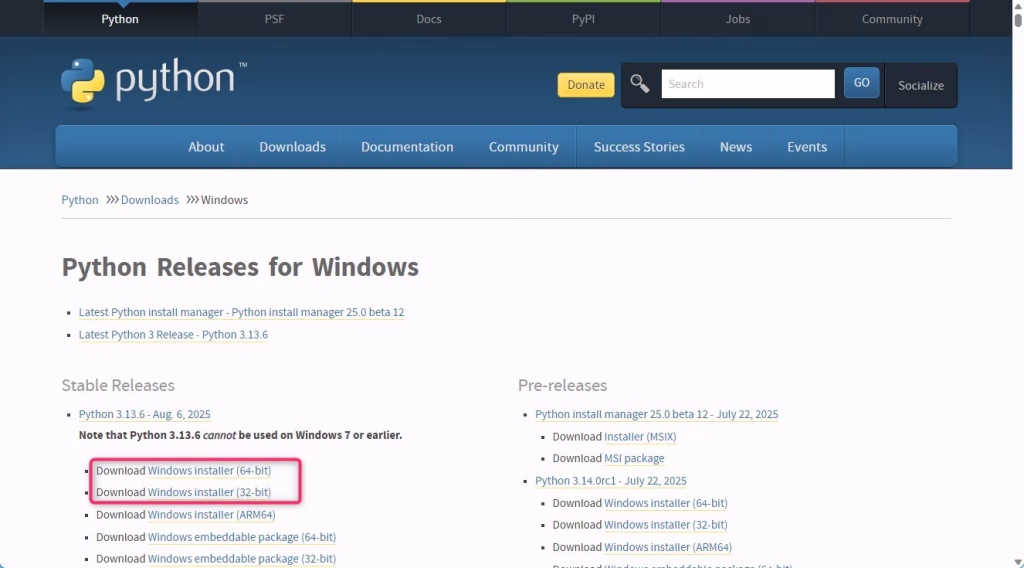Screen dimensions: 1024x568
Task: Open the top bar Community tab
Action: pos(892,19)
